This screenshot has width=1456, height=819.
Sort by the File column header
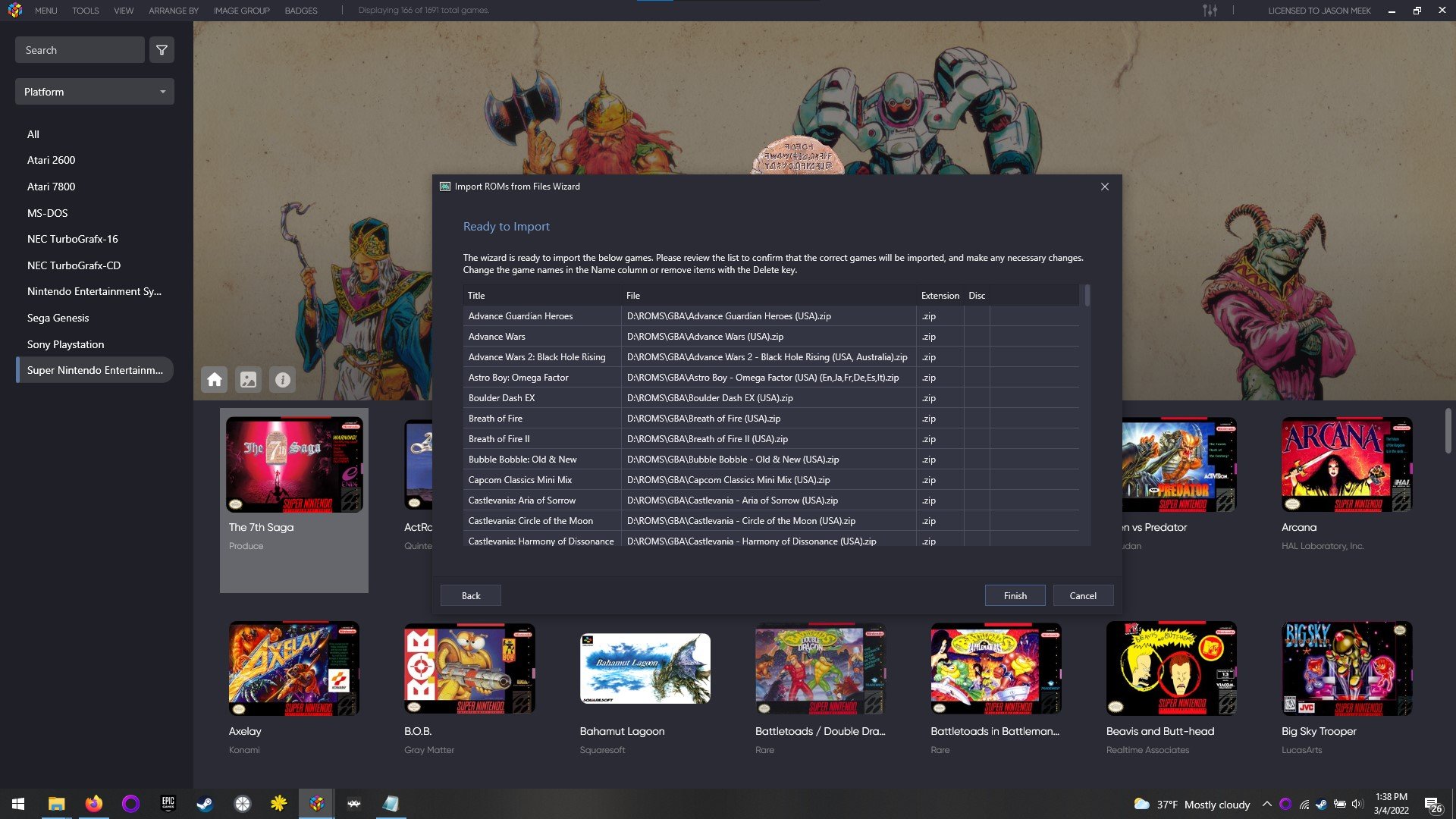point(769,295)
